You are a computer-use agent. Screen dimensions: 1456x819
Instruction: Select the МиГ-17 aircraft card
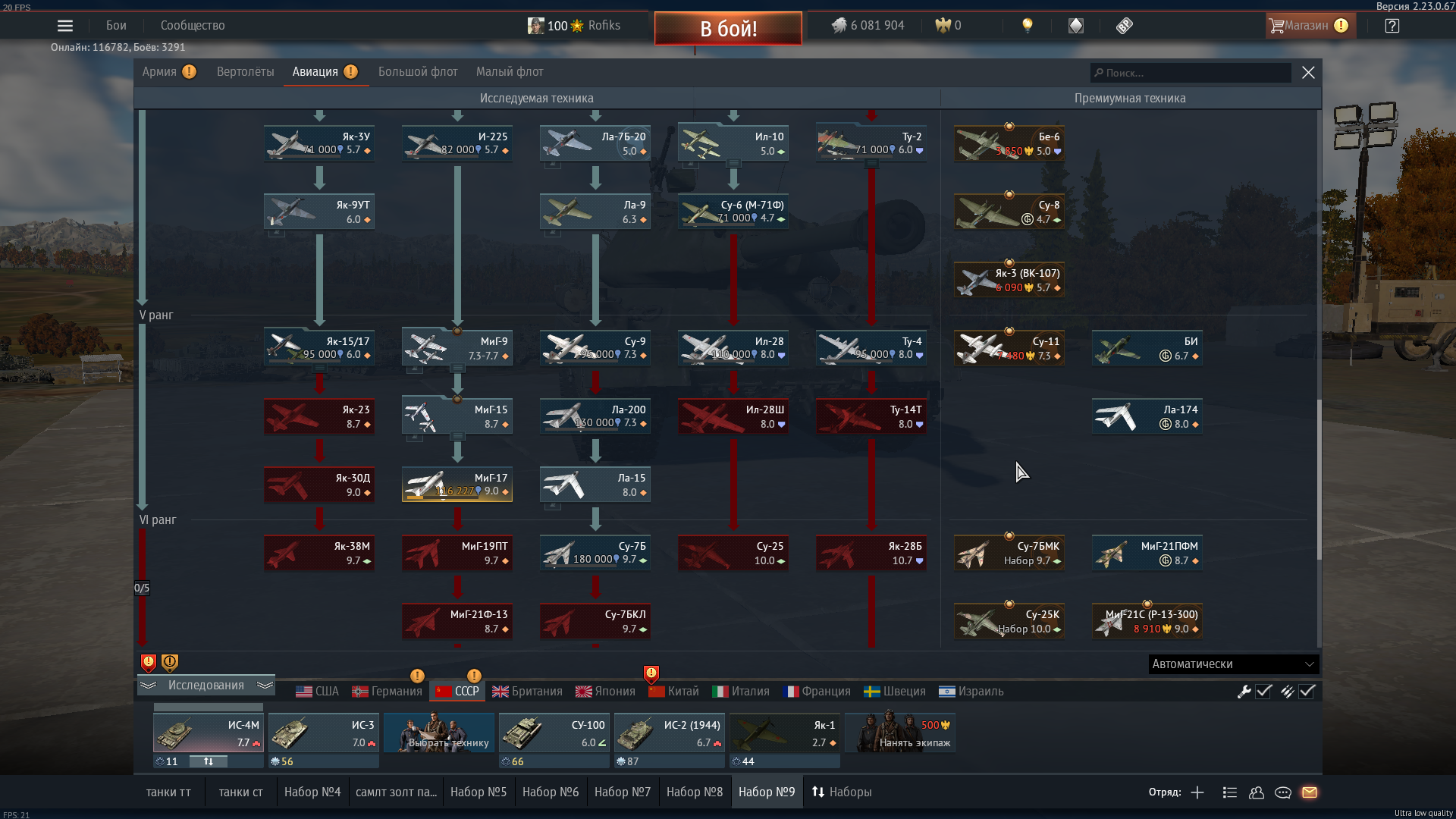457,485
